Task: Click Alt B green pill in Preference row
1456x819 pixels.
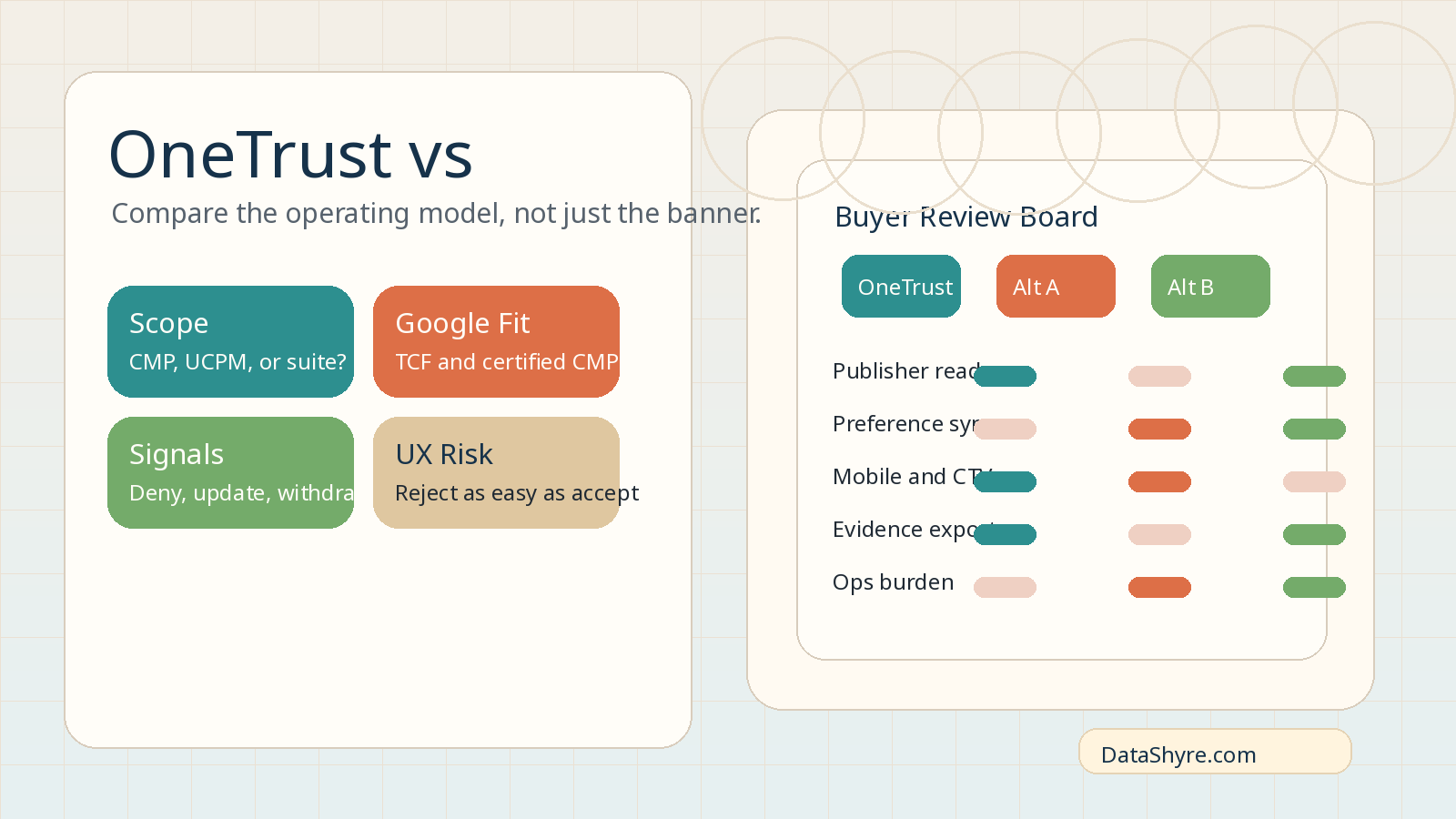Action: [x=1314, y=429]
